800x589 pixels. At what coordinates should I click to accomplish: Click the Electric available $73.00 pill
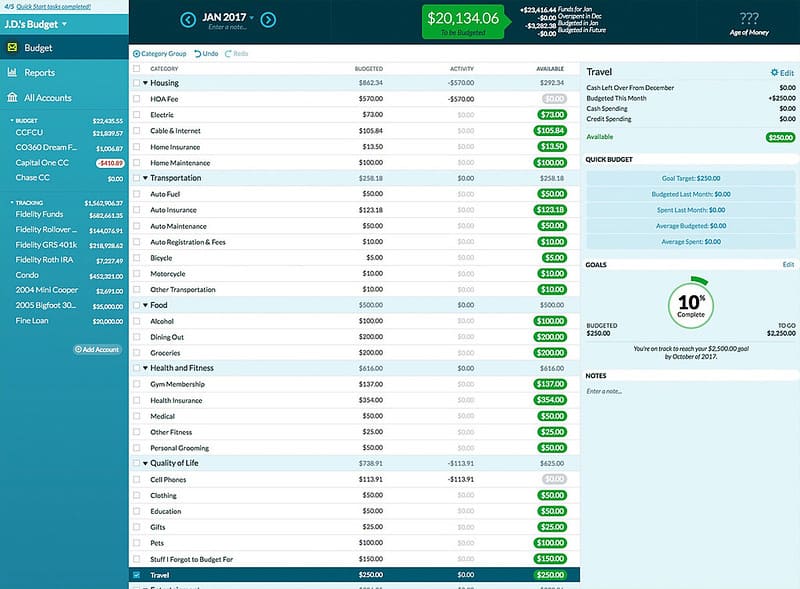[x=552, y=115]
